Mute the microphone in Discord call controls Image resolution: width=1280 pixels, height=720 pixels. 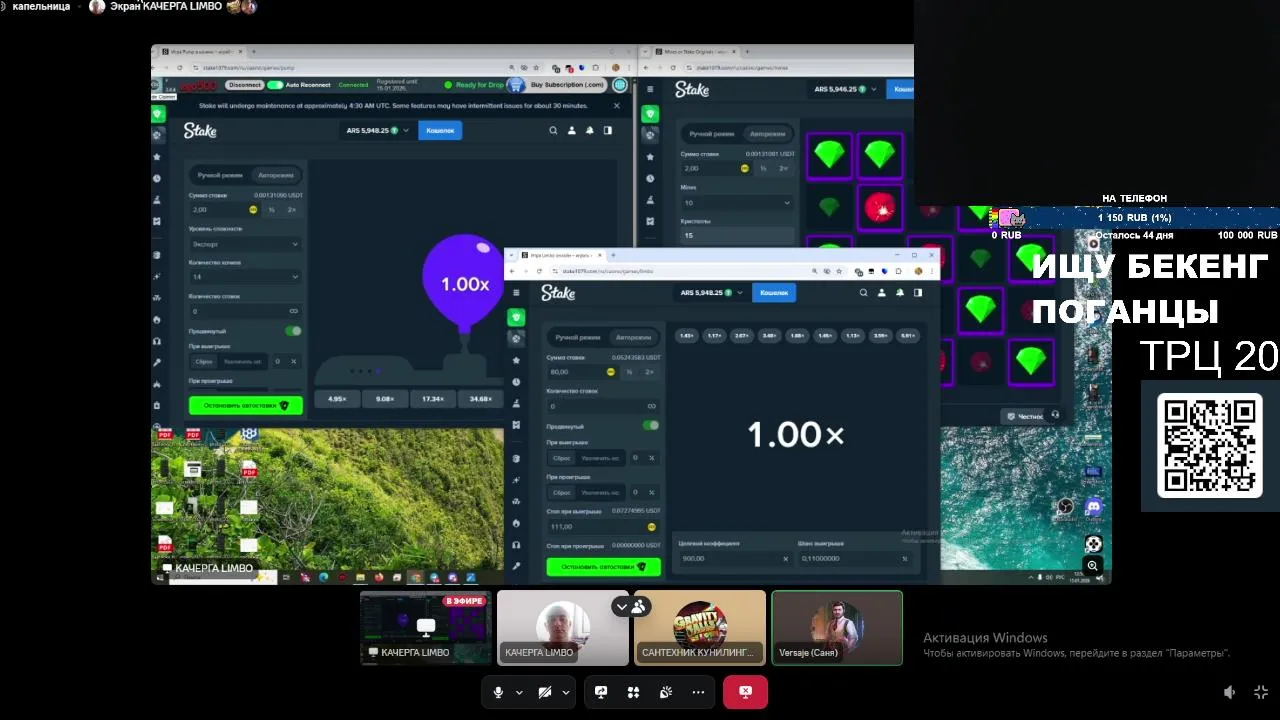tap(498, 692)
